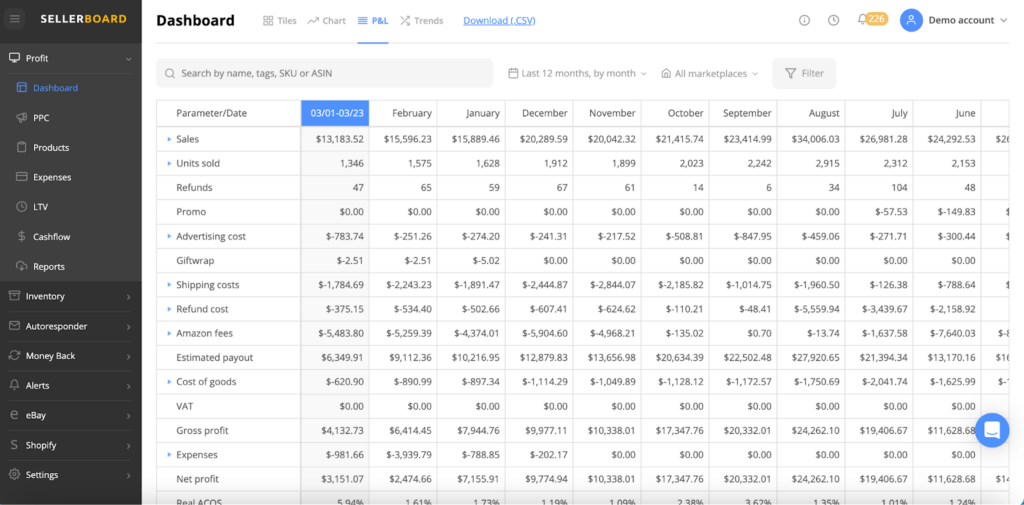Expand the Shopify section arrow
Viewport: 1024px width, 505px height.
tap(128, 446)
